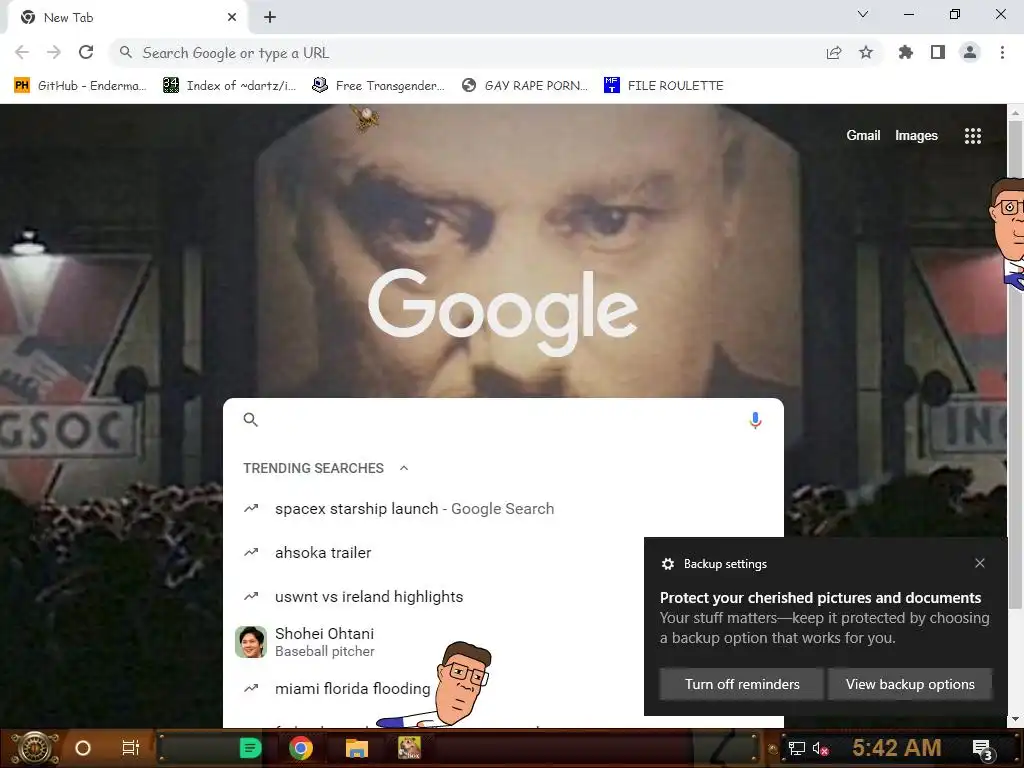This screenshot has height=768, width=1024.
Task: Reload the page using the refresh icon
Action: [x=86, y=52]
